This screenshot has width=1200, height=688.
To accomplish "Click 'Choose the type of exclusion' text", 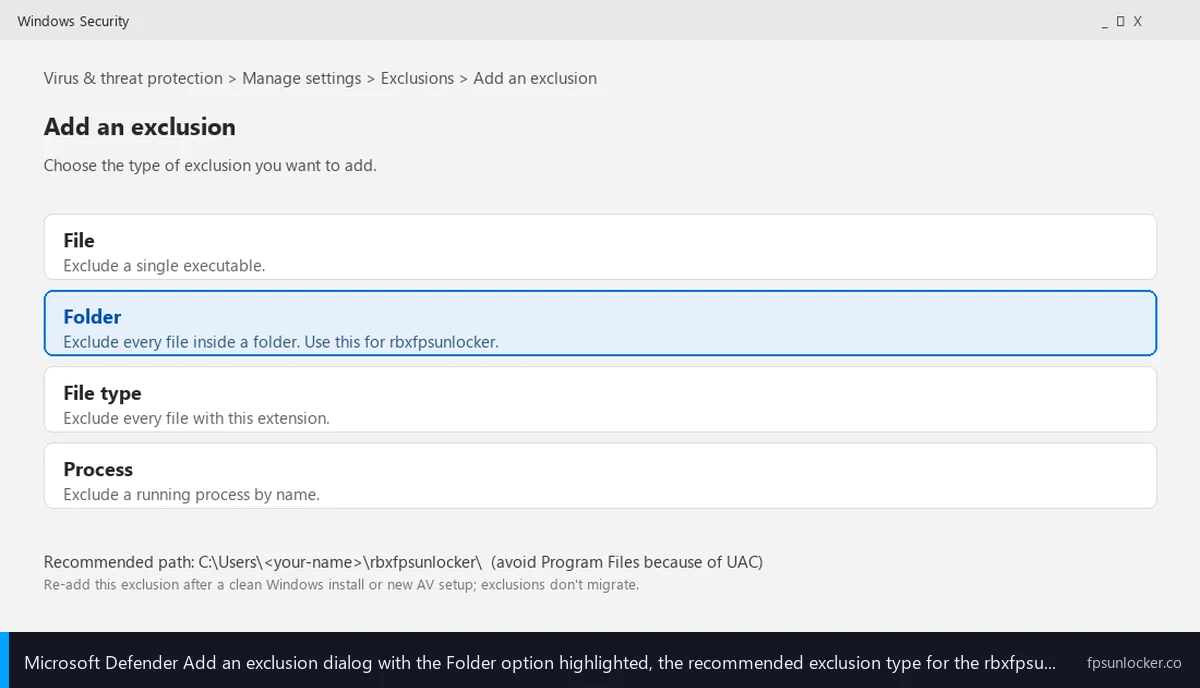I will click(x=210, y=166).
